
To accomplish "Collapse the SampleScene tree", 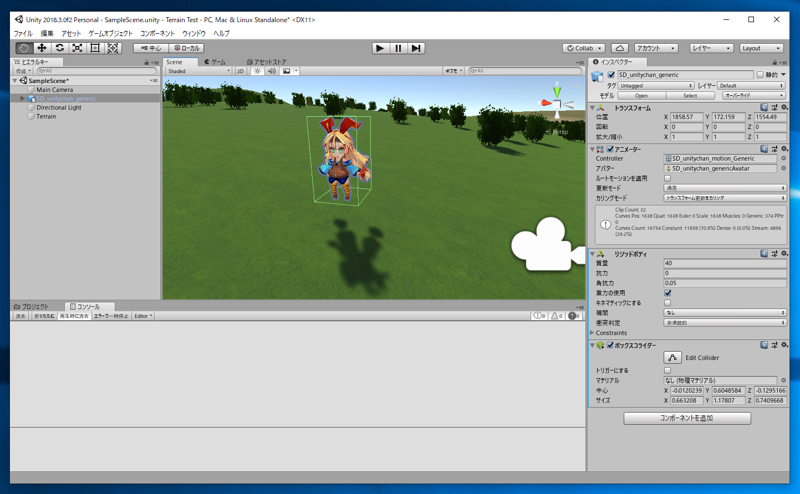I will click(x=15, y=81).
